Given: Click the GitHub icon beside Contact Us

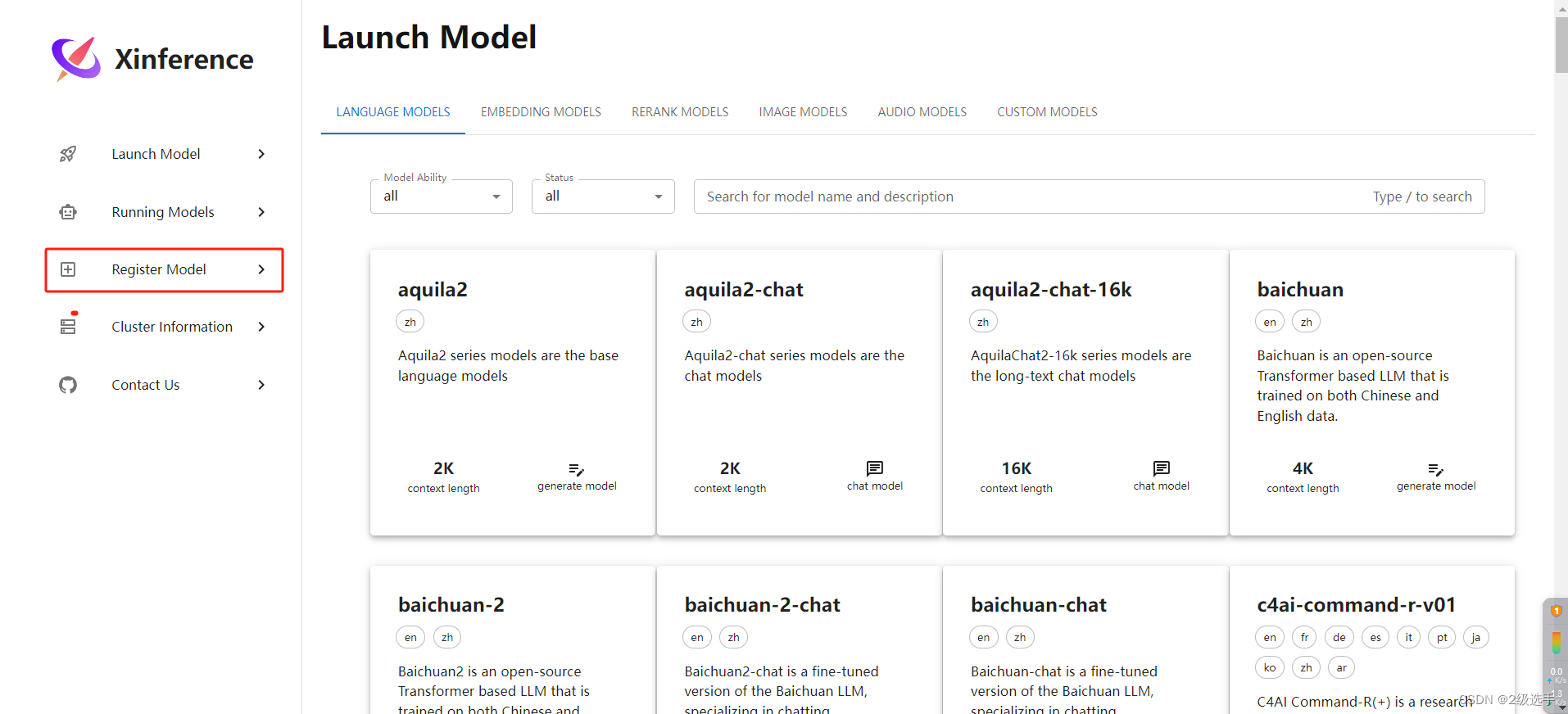Looking at the screenshot, I should point(68,385).
